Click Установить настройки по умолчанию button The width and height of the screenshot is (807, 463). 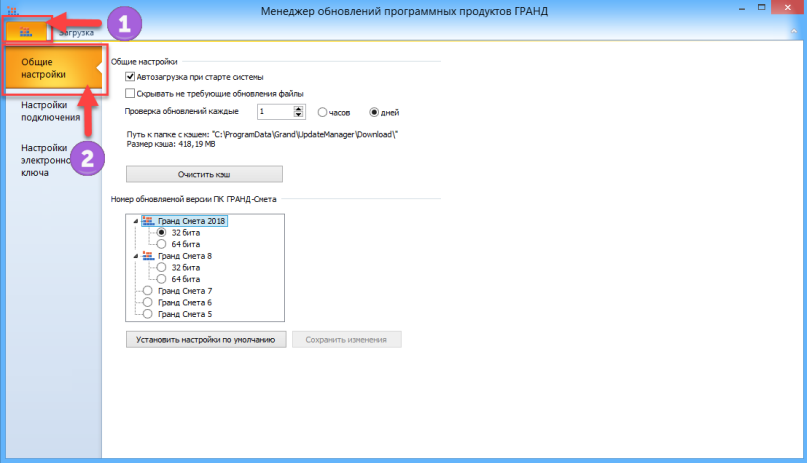click(x=206, y=340)
